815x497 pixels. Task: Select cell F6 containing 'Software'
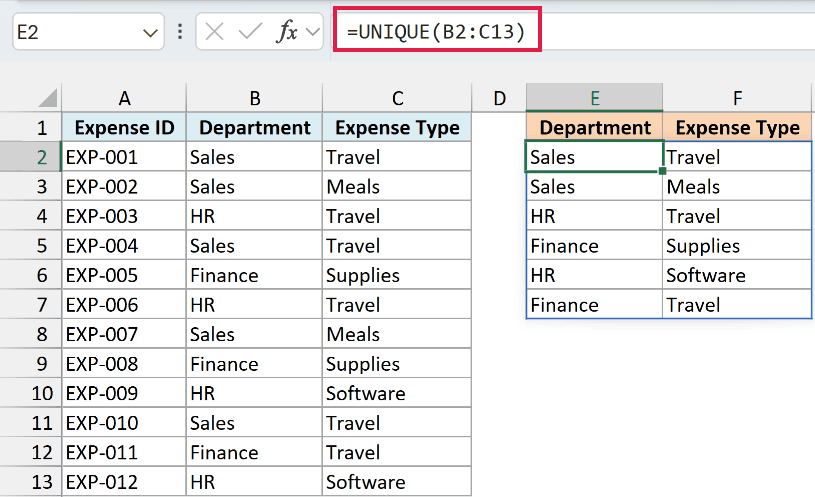pos(737,274)
